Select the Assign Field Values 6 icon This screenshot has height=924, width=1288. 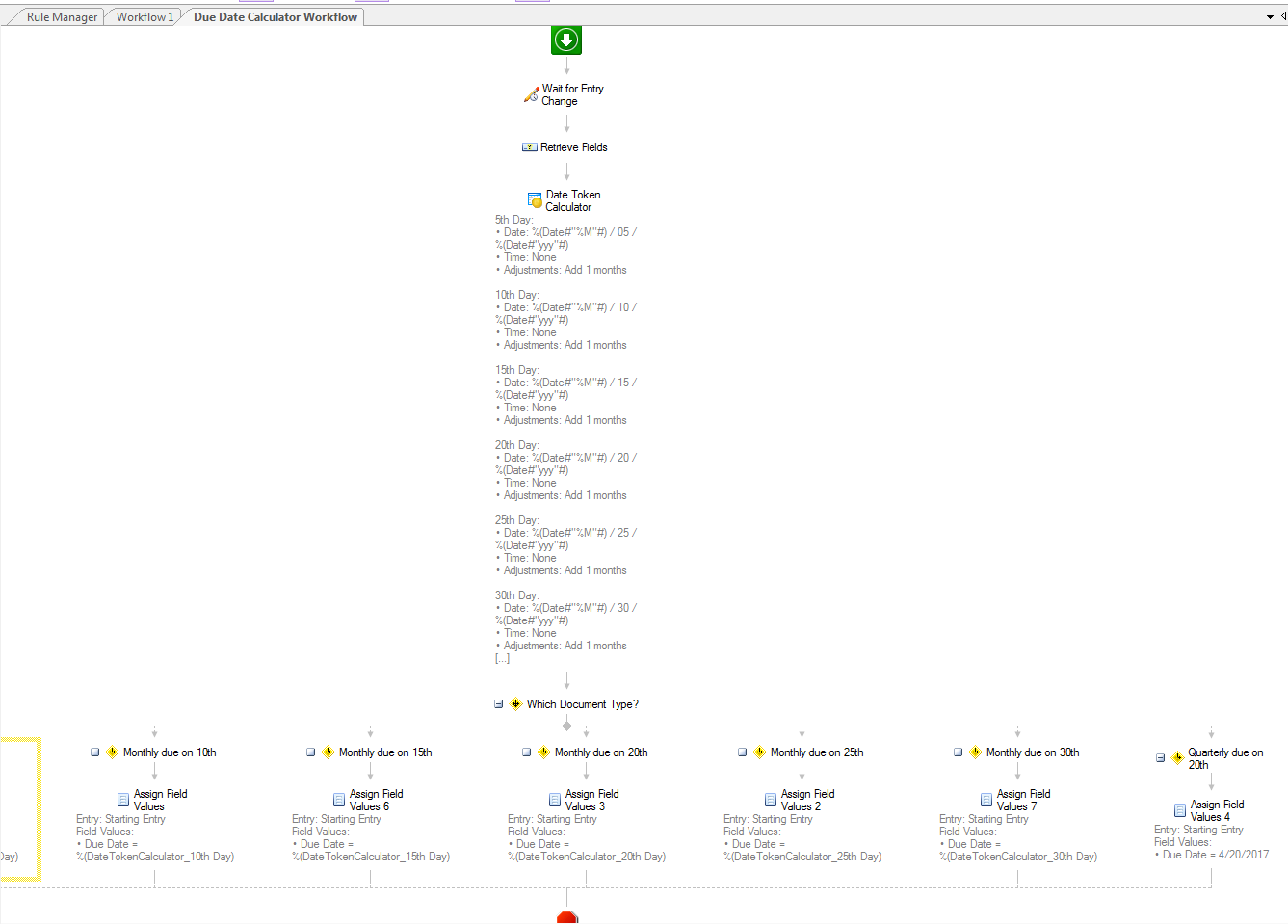coord(339,800)
